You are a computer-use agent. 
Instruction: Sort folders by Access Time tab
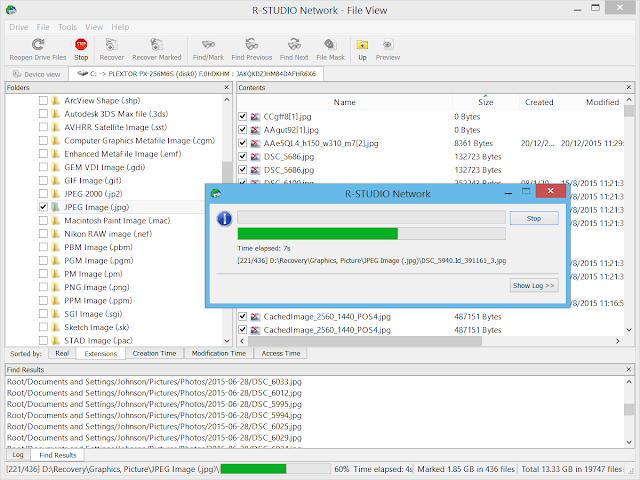tap(281, 353)
